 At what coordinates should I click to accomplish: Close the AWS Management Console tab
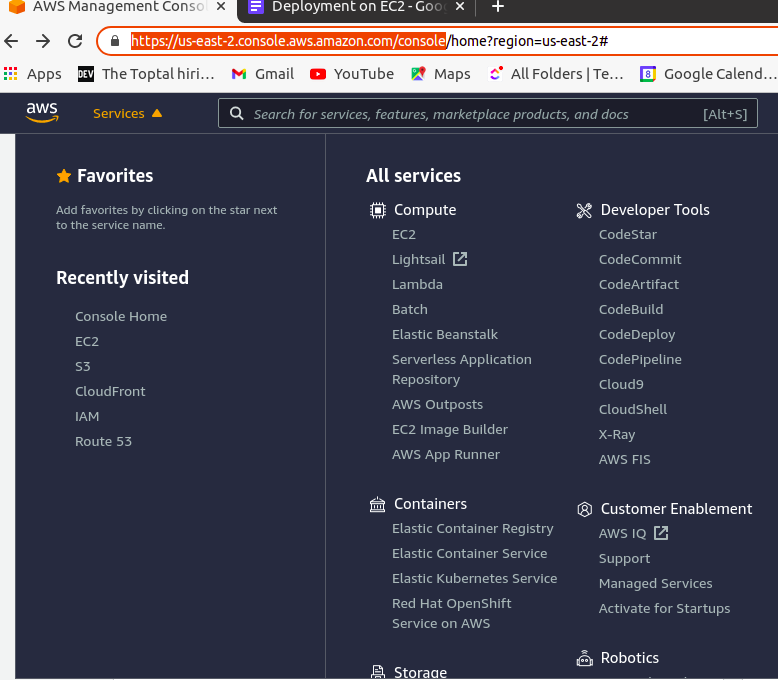[x=221, y=6]
